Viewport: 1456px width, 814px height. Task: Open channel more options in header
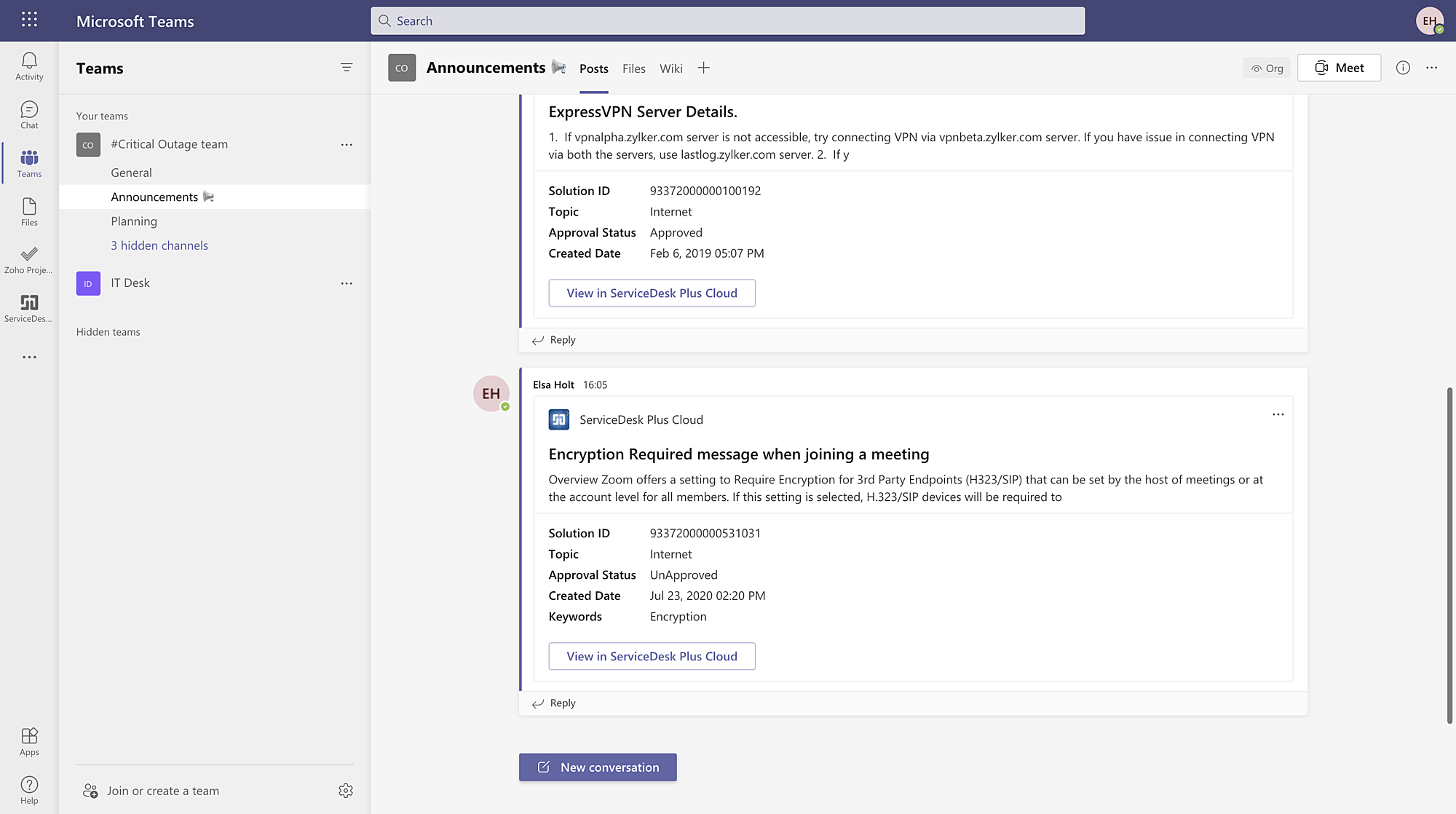(1431, 68)
